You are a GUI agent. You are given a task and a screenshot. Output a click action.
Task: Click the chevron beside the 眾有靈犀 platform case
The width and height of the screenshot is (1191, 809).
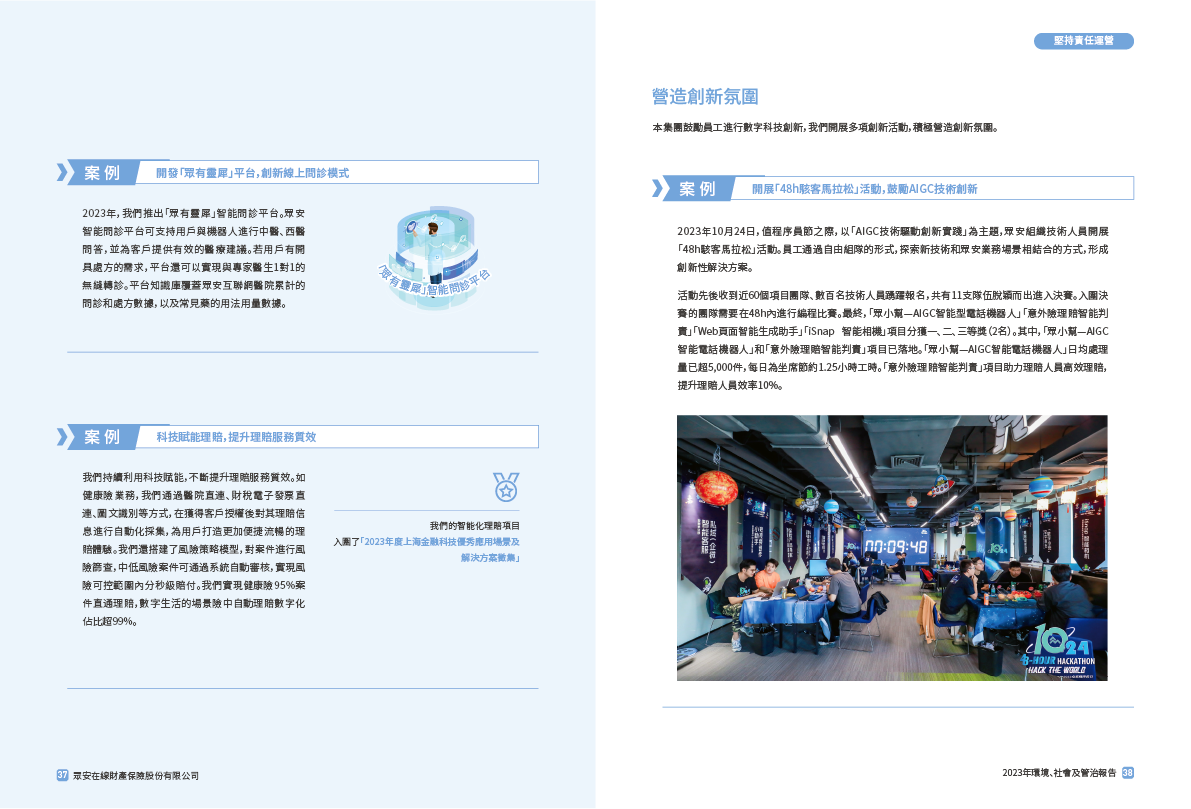(x=63, y=172)
